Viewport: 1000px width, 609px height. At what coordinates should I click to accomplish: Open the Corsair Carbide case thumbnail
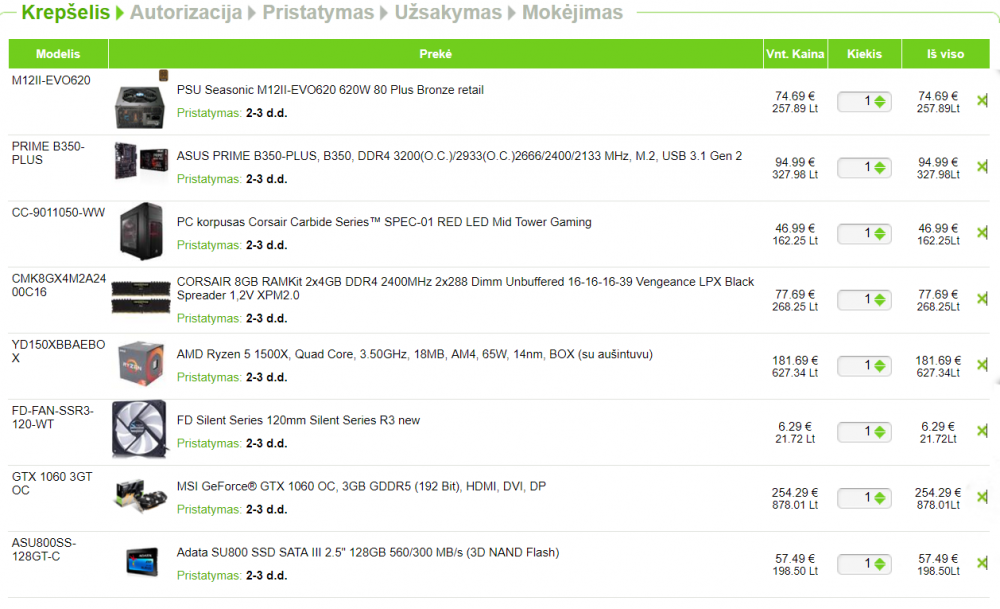[141, 231]
